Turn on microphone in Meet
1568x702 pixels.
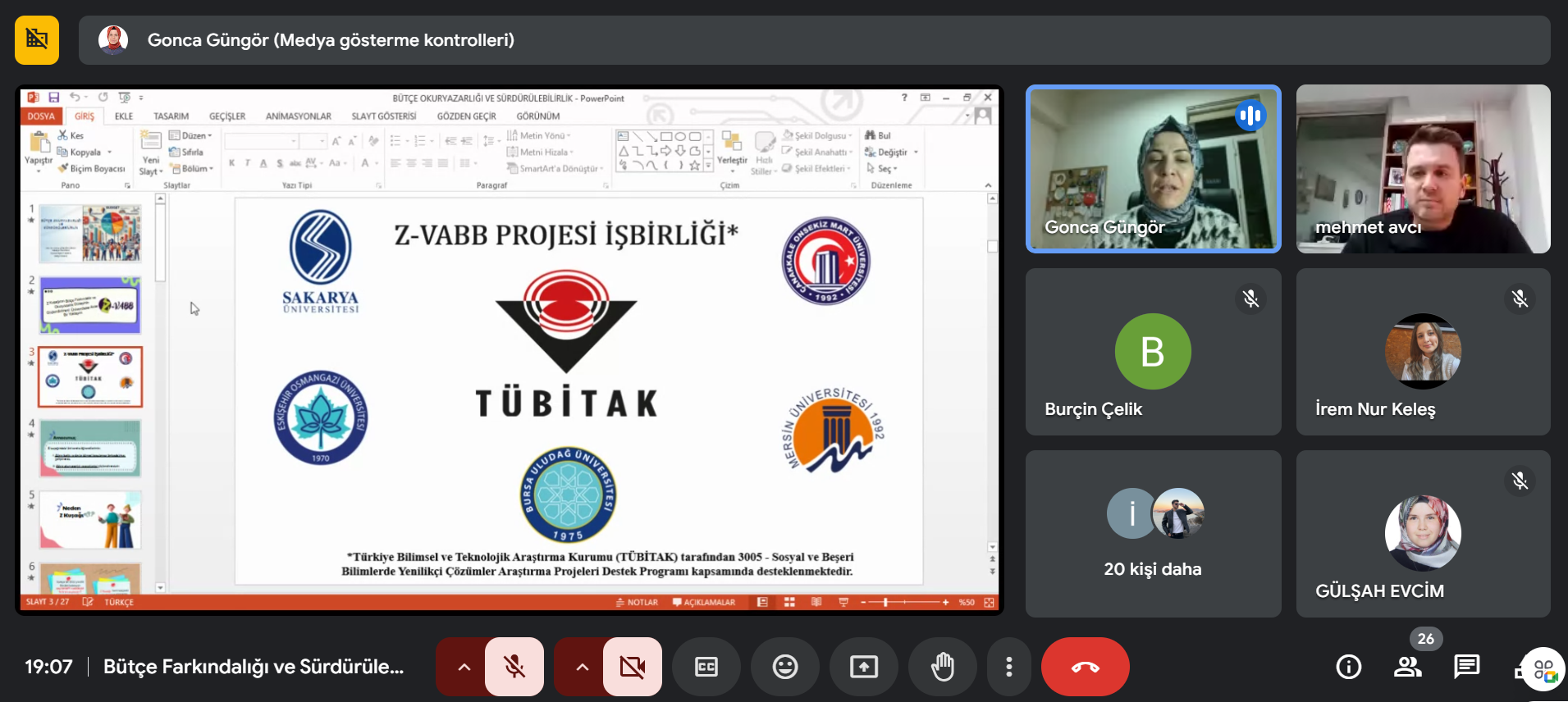click(x=514, y=667)
